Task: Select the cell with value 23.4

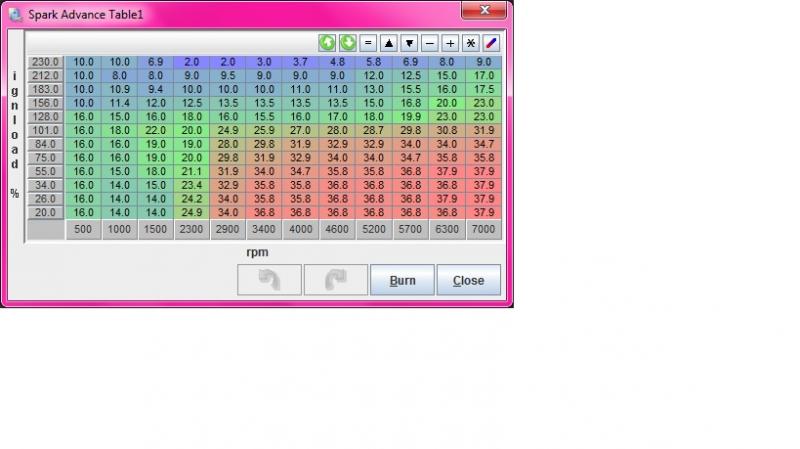Action: point(192,185)
